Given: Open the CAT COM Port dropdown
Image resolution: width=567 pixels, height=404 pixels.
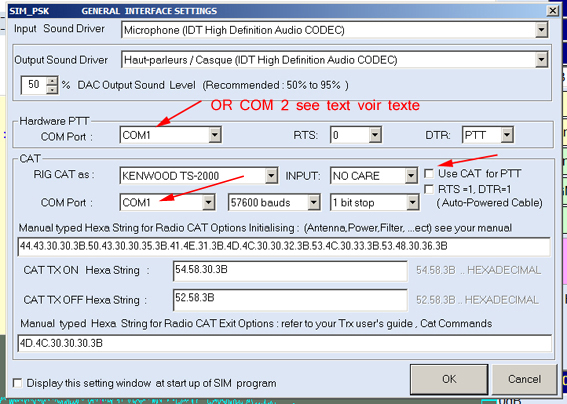Looking at the screenshot, I should point(209,203).
